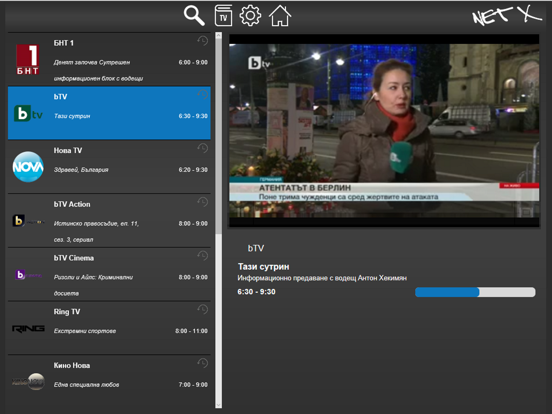Click the 6:30 - 9:30 time in details
The width and height of the screenshot is (552, 414).
coord(256,292)
